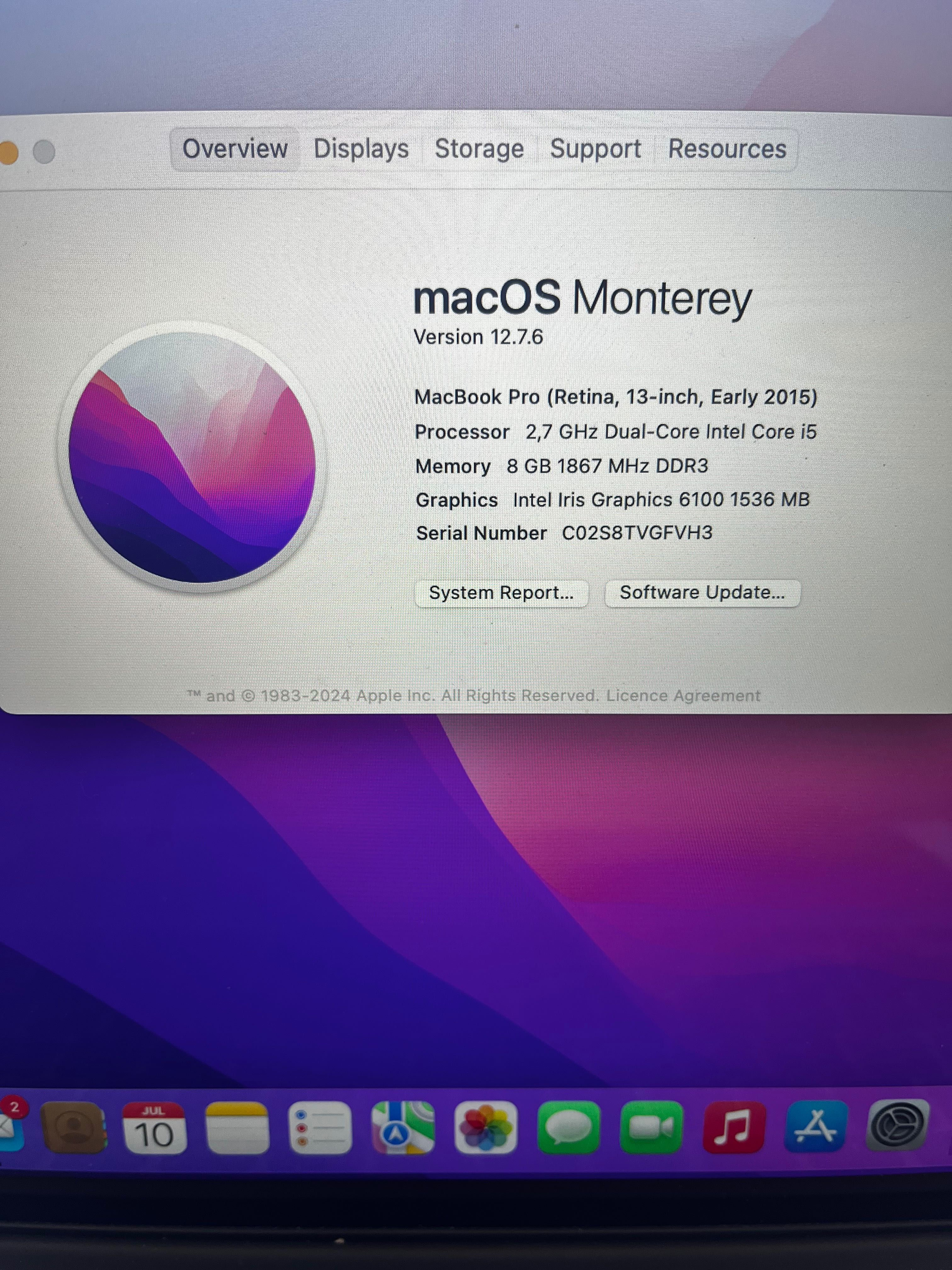This screenshot has width=952, height=1270.
Task: Switch to the Resources tab
Action: (x=727, y=149)
